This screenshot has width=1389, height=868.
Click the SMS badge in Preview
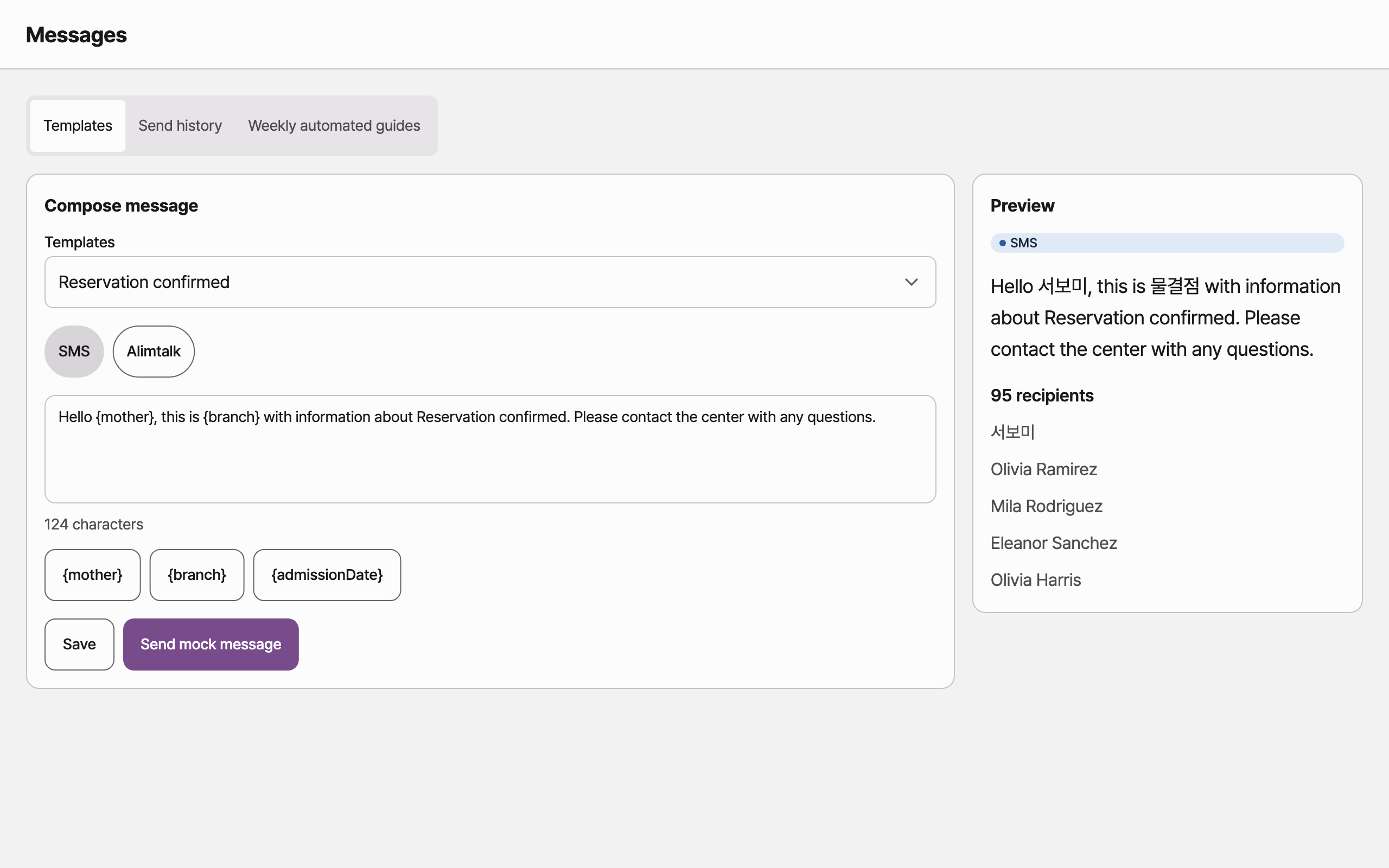(1167, 243)
